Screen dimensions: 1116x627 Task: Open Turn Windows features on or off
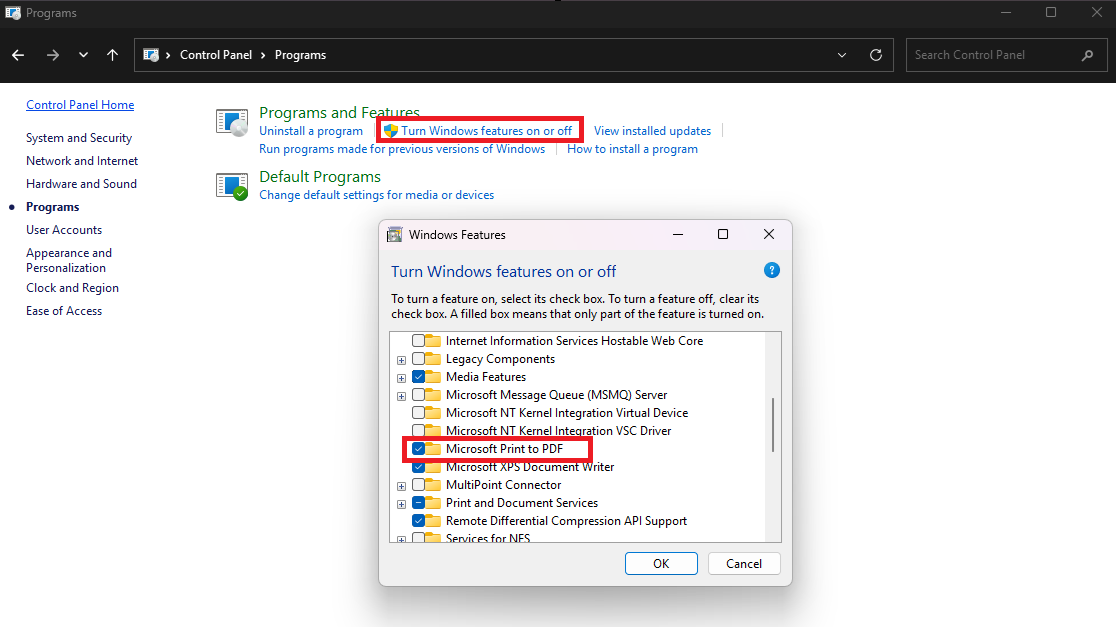point(486,131)
